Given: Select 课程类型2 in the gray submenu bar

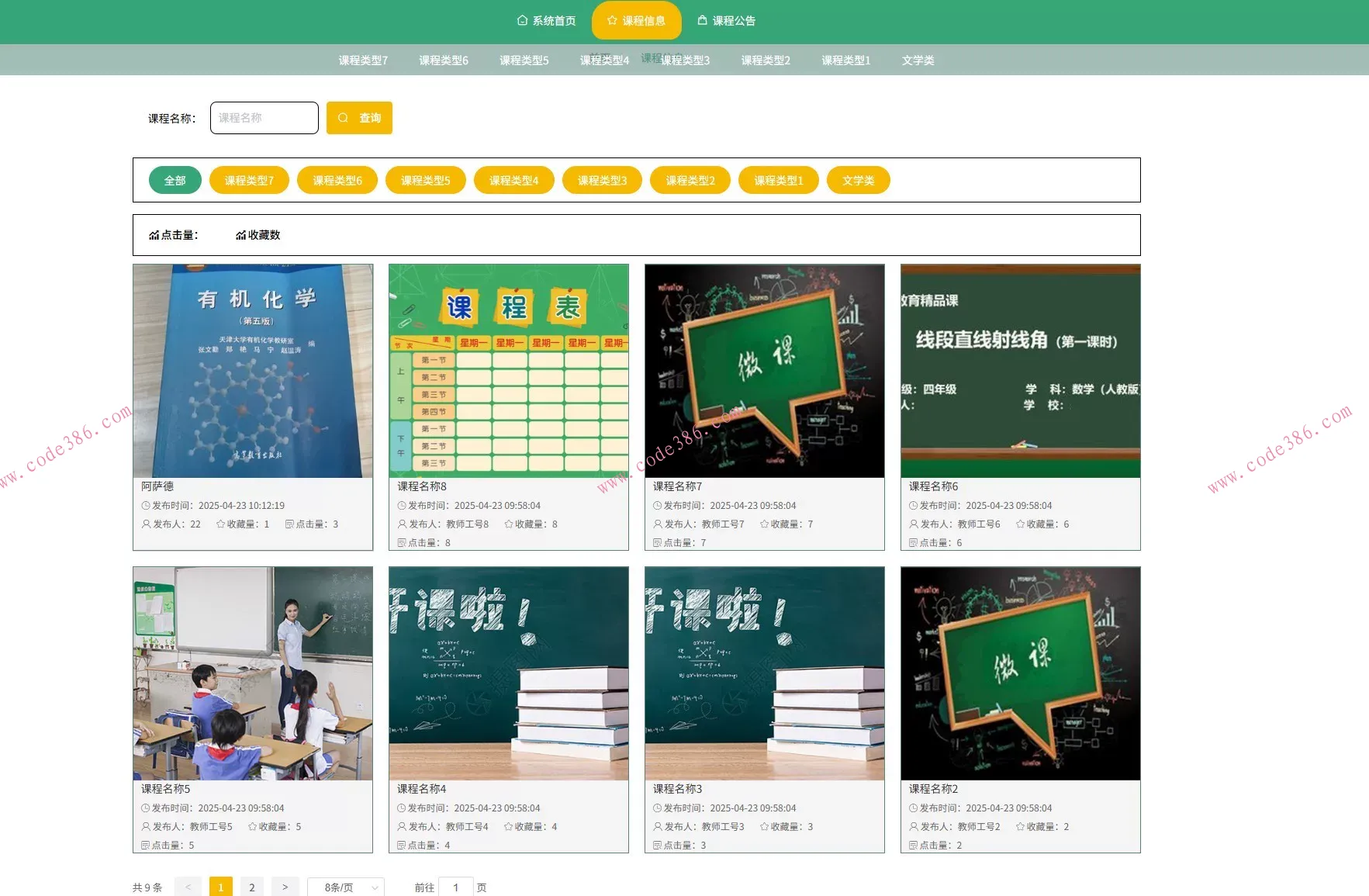Looking at the screenshot, I should (766, 61).
